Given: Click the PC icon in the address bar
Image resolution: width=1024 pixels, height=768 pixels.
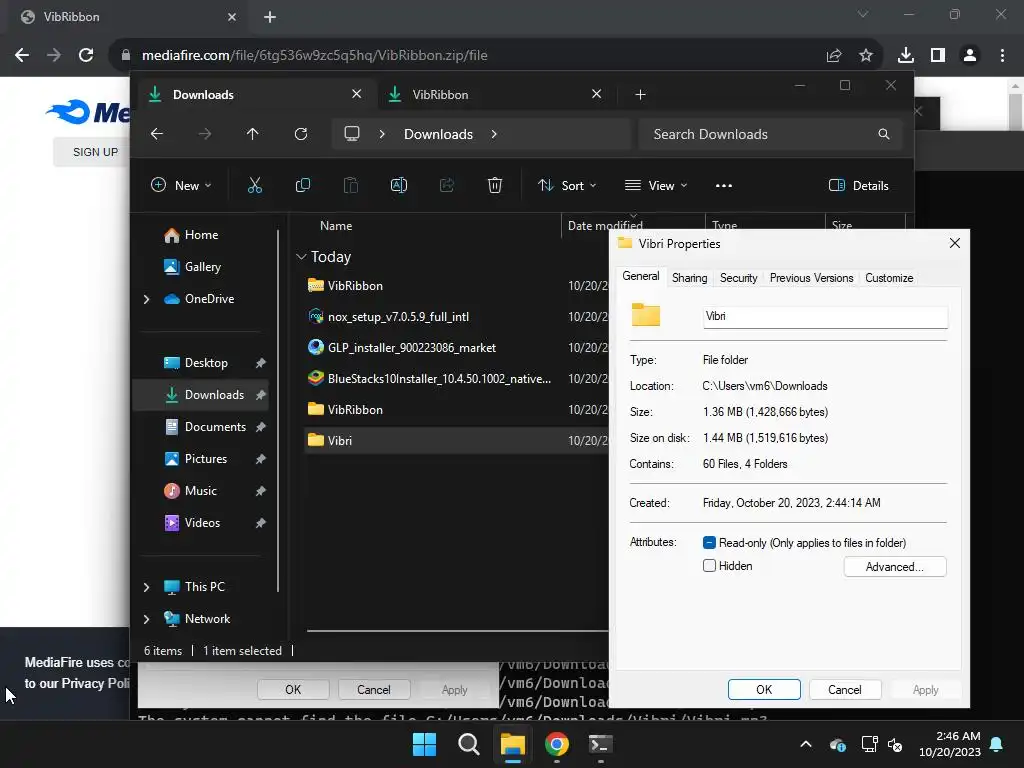Looking at the screenshot, I should point(352,134).
